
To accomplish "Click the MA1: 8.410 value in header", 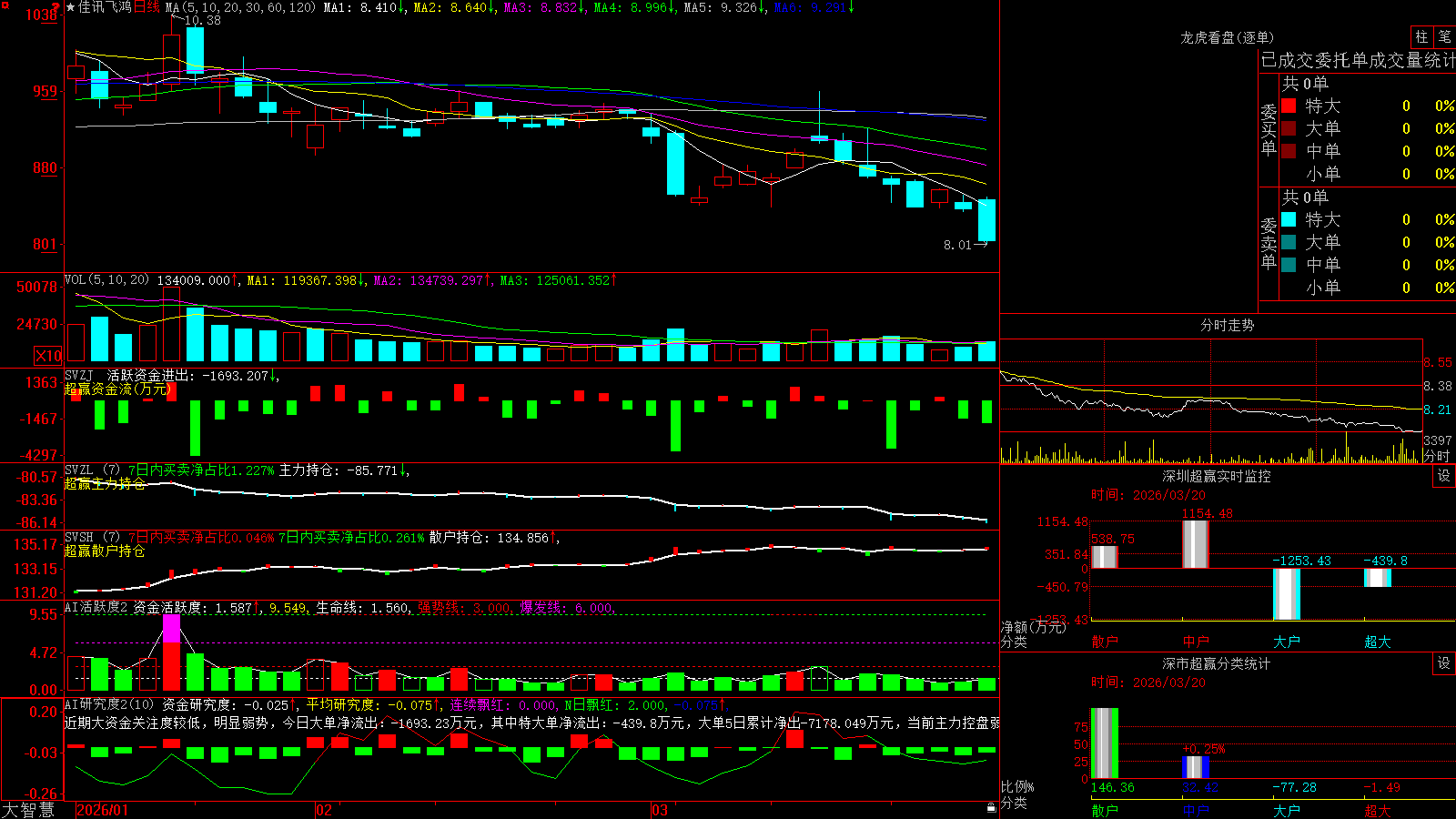I will coord(364,7).
